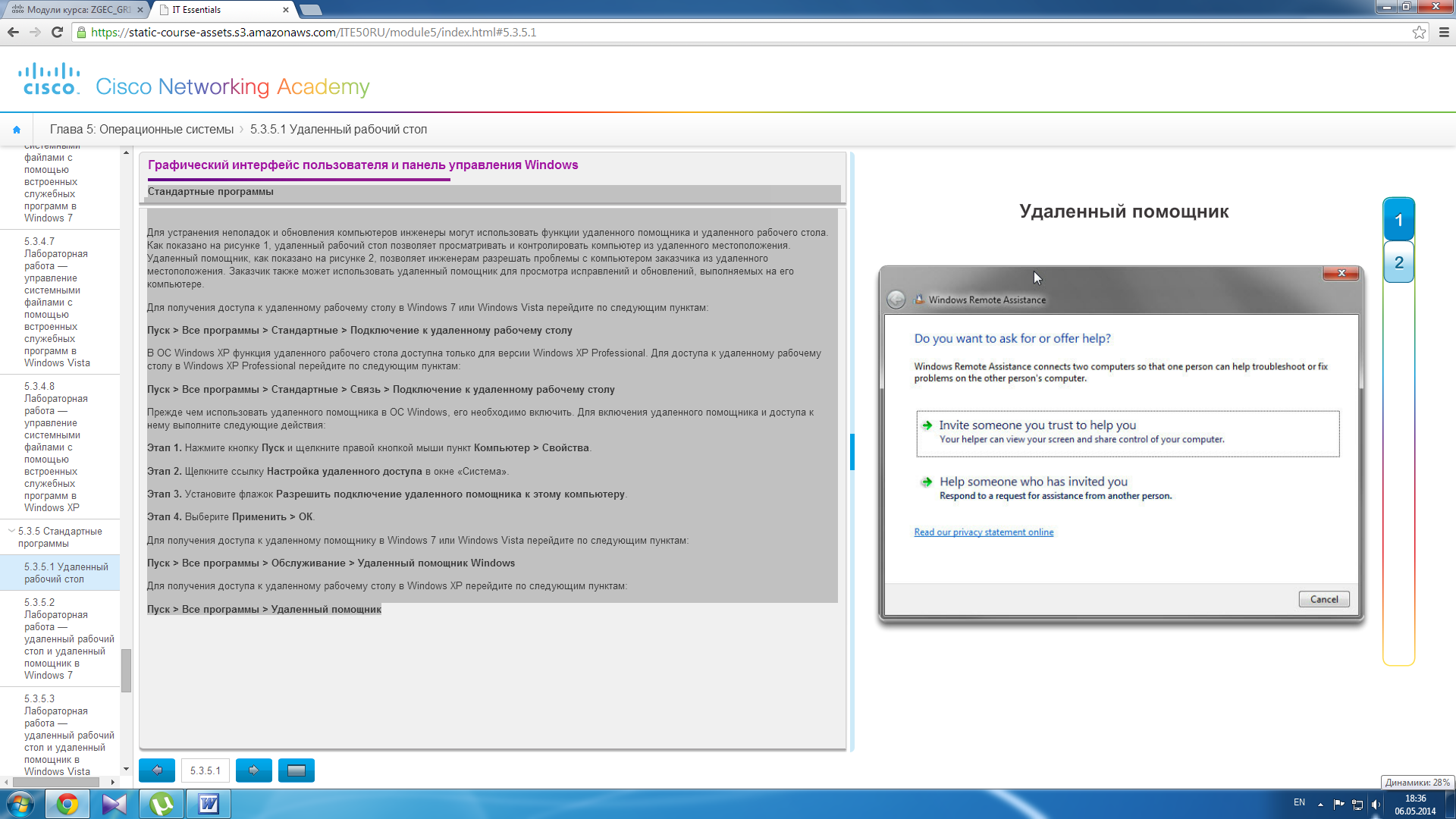Image resolution: width=1456 pixels, height=819 pixels.
Task: Show figure 2
Action: pos(1399,262)
